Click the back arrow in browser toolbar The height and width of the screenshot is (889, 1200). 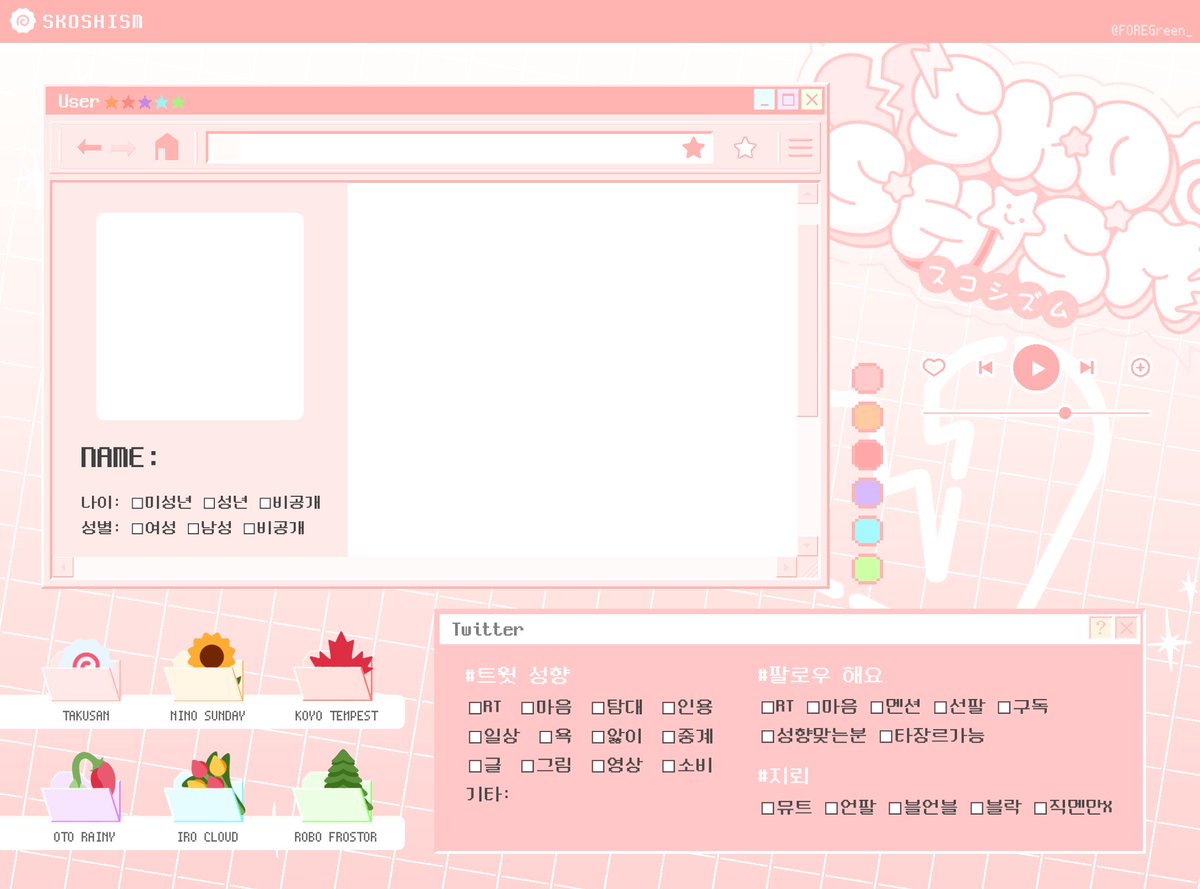tap(90, 148)
